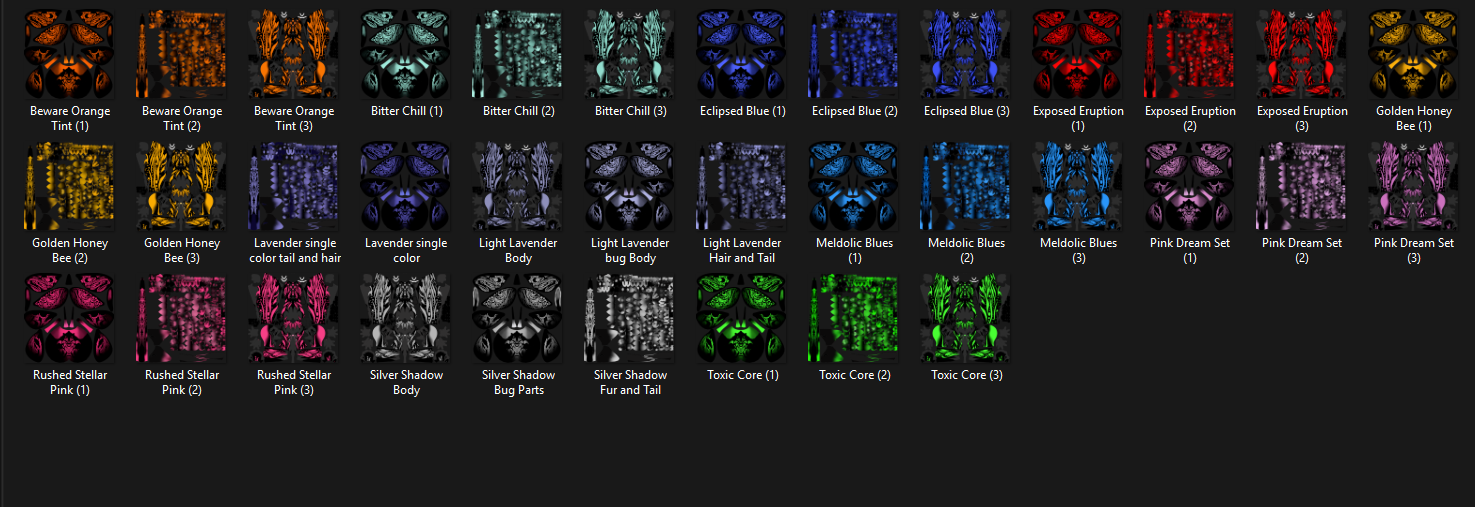Select the Meldolic Blues (1) thumbnail
This screenshot has width=1475, height=507.
854,186
